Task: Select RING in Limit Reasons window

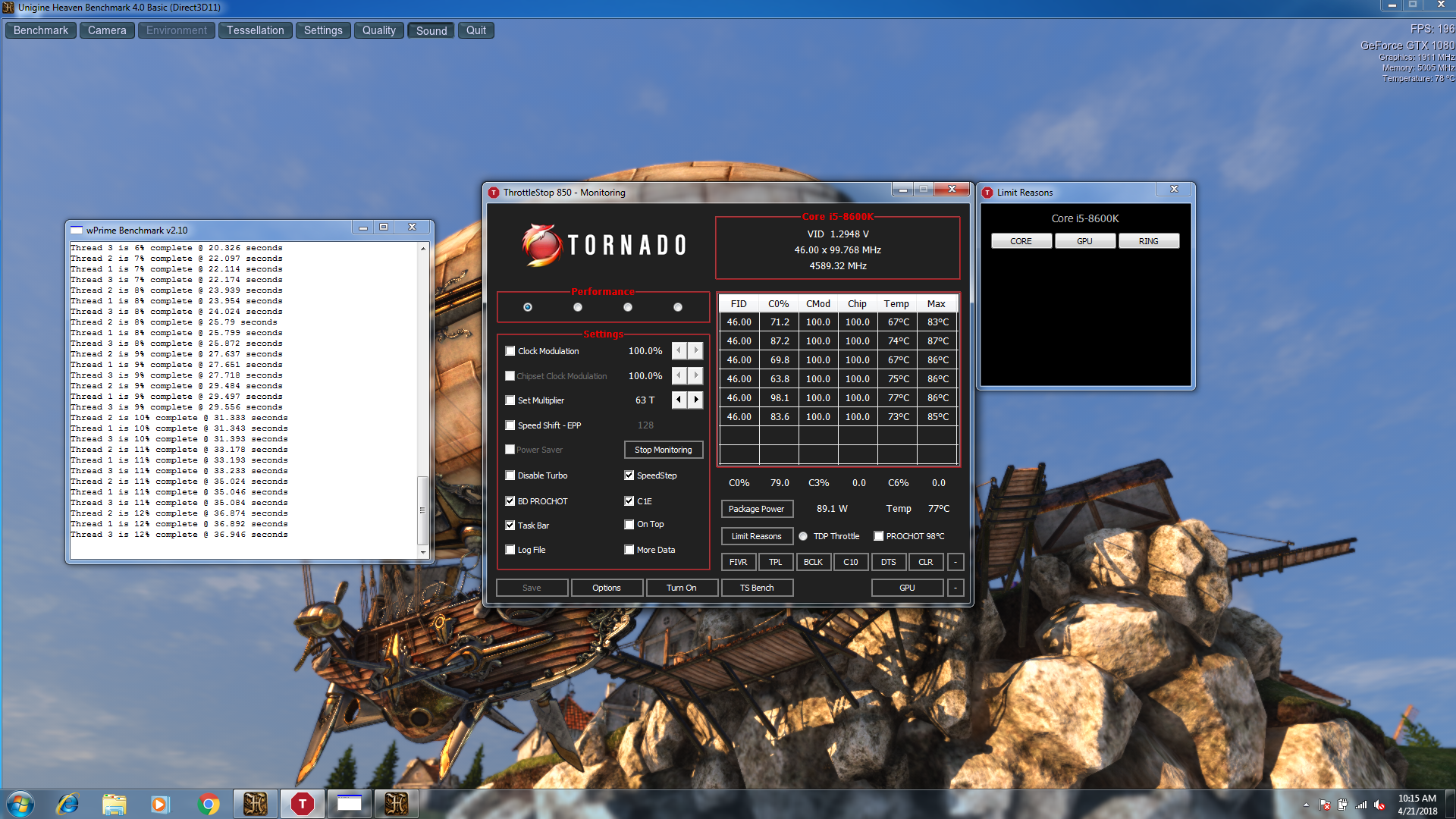Action: point(1148,241)
